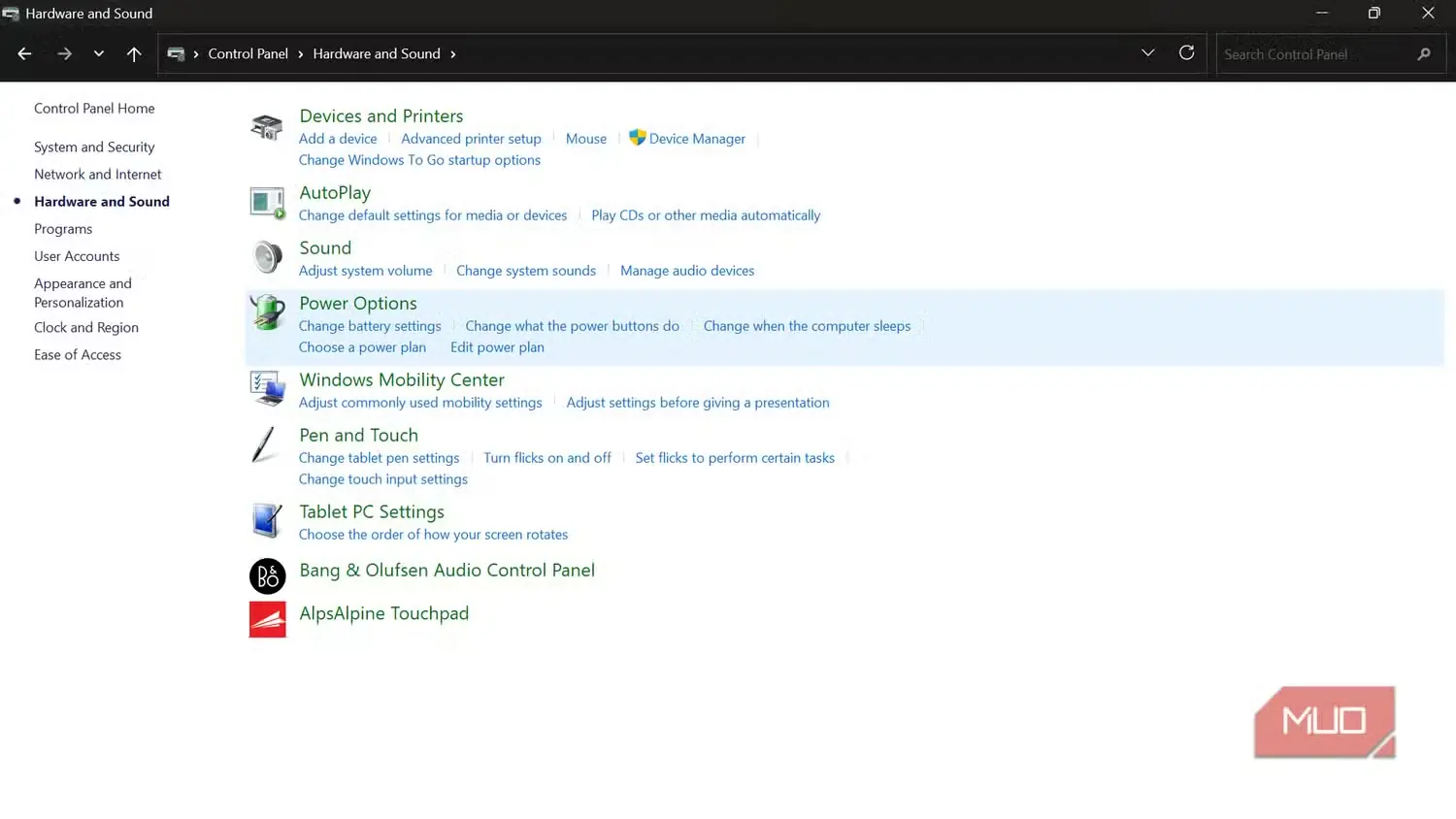The image size is (1456, 819).
Task: Click the Windows Mobility Center icon
Action: [x=267, y=390]
